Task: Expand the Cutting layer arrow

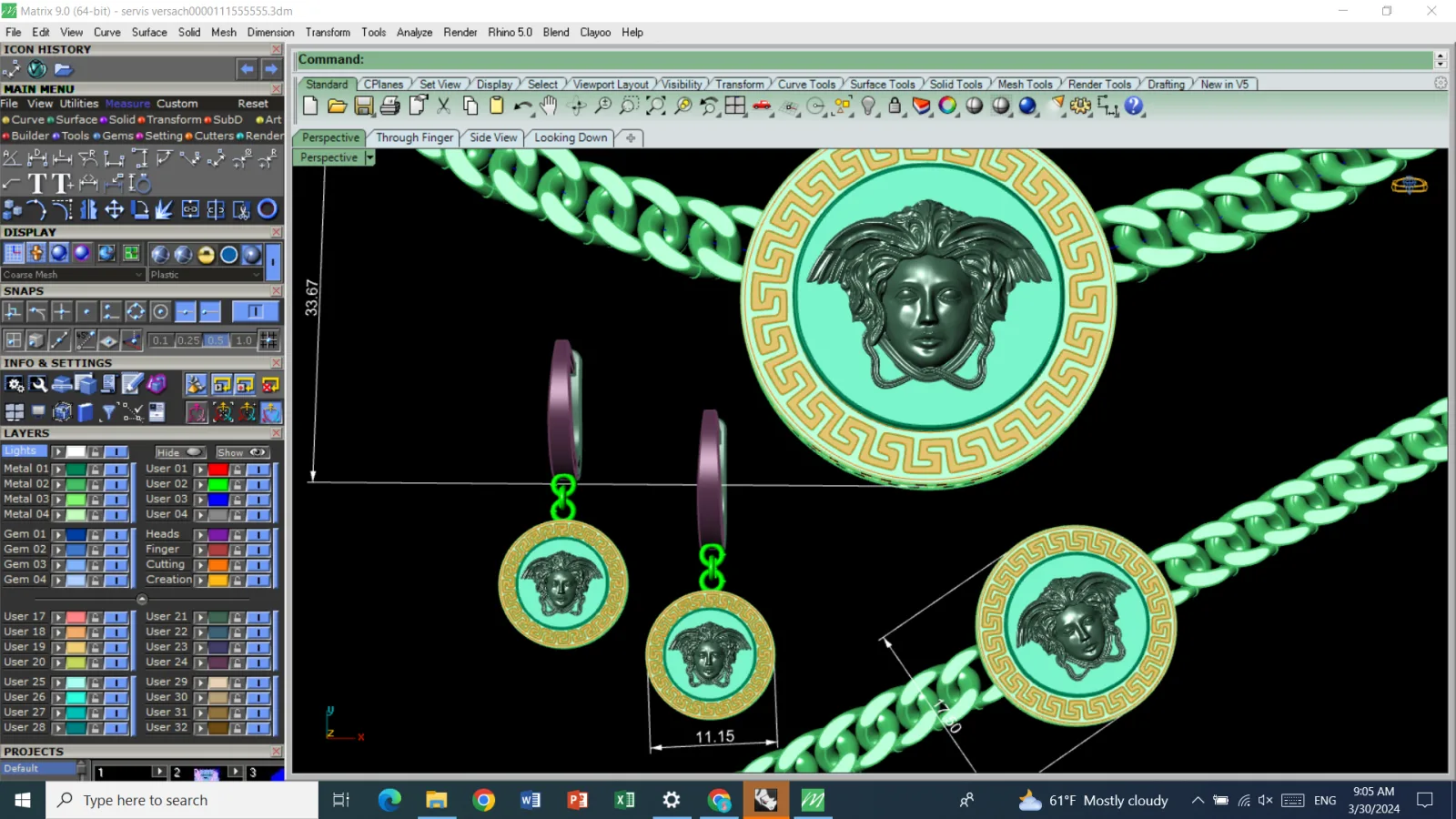Action: click(200, 565)
